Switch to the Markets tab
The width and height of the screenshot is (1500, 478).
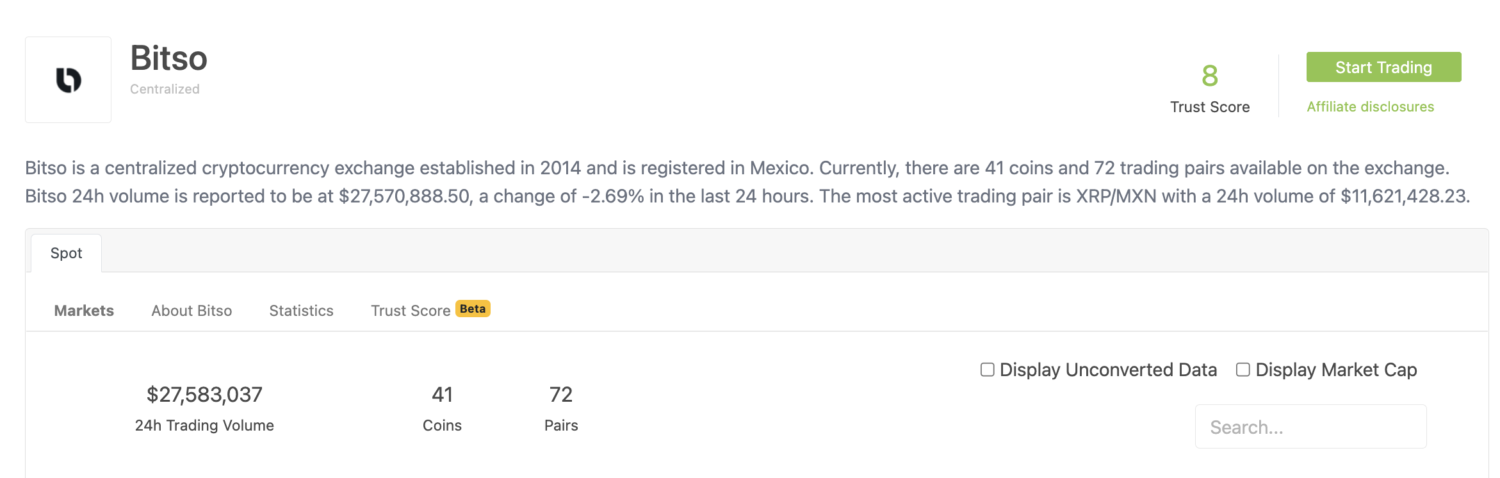click(x=84, y=311)
